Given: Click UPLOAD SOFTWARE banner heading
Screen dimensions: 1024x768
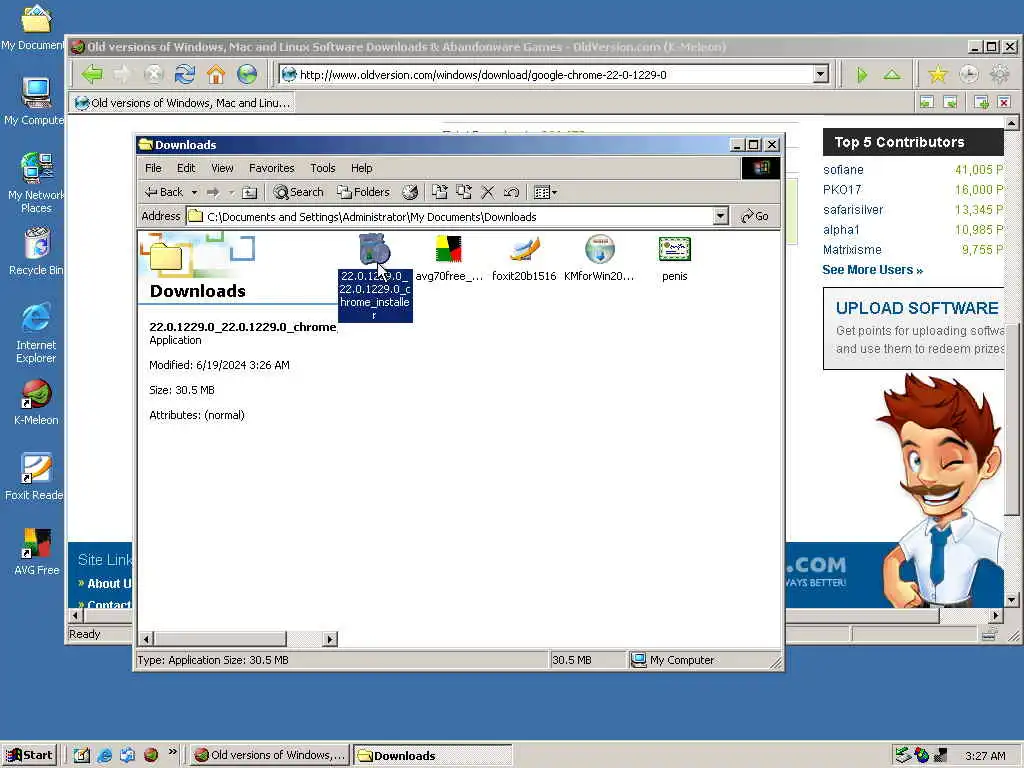Looking at the screenshot, I should 917,308.
